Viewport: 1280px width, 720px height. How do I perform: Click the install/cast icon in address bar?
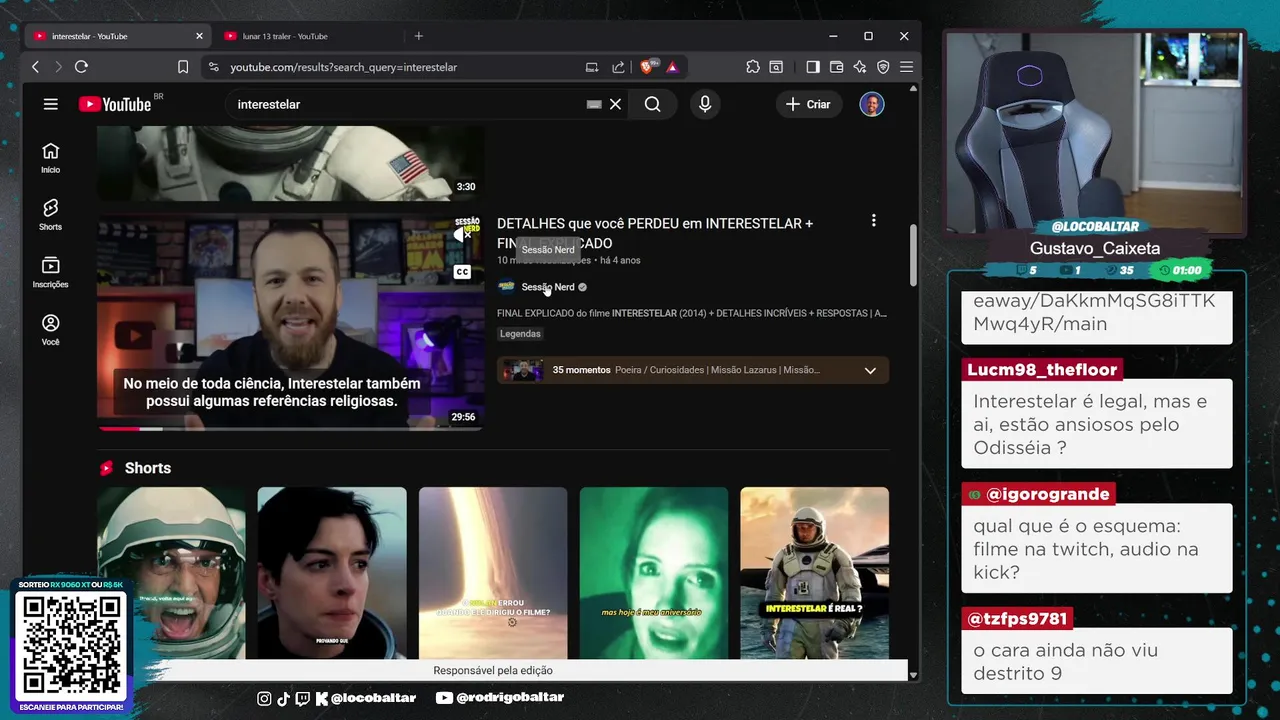pos(592,67)
